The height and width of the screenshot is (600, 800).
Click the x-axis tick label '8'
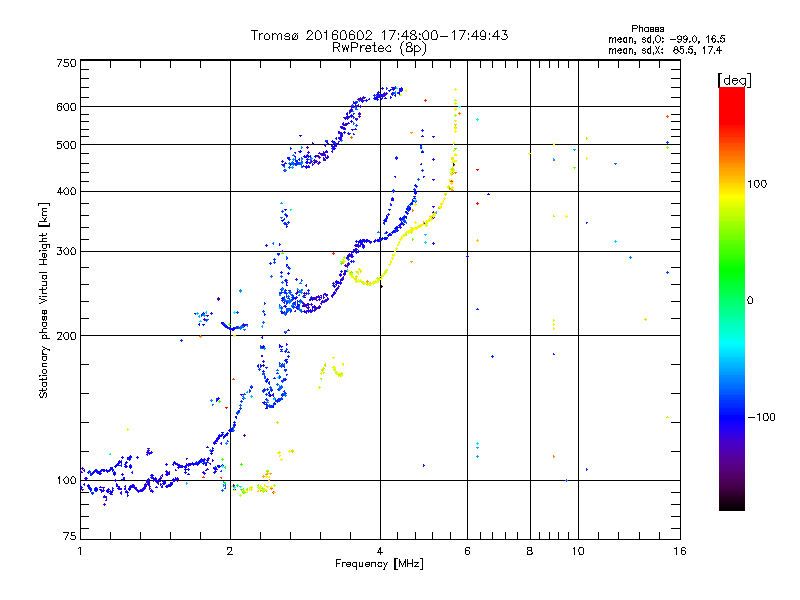pos(530,551)
